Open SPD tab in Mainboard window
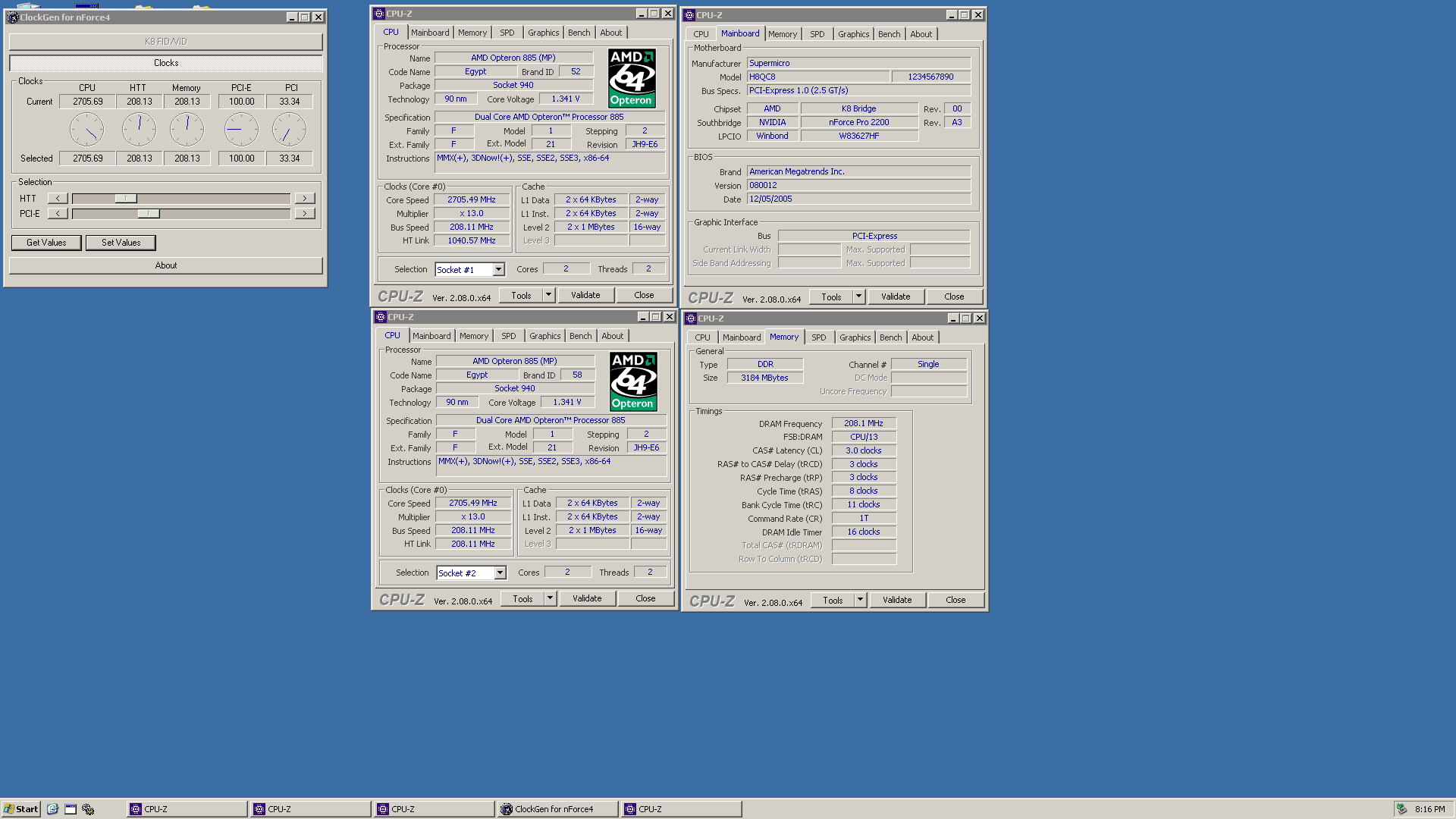1456x819 pixels. [817, 34]
